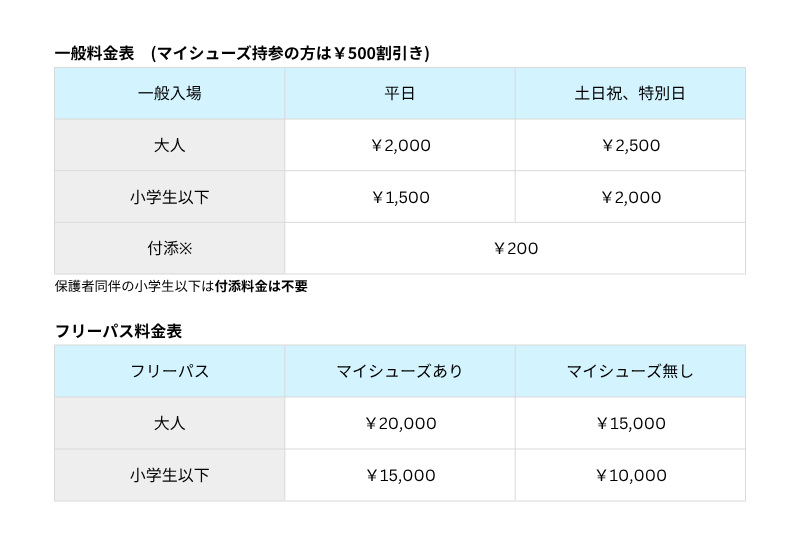Click the ¥200 companion fee cell

pyautogui.click(x=515, y=248)
